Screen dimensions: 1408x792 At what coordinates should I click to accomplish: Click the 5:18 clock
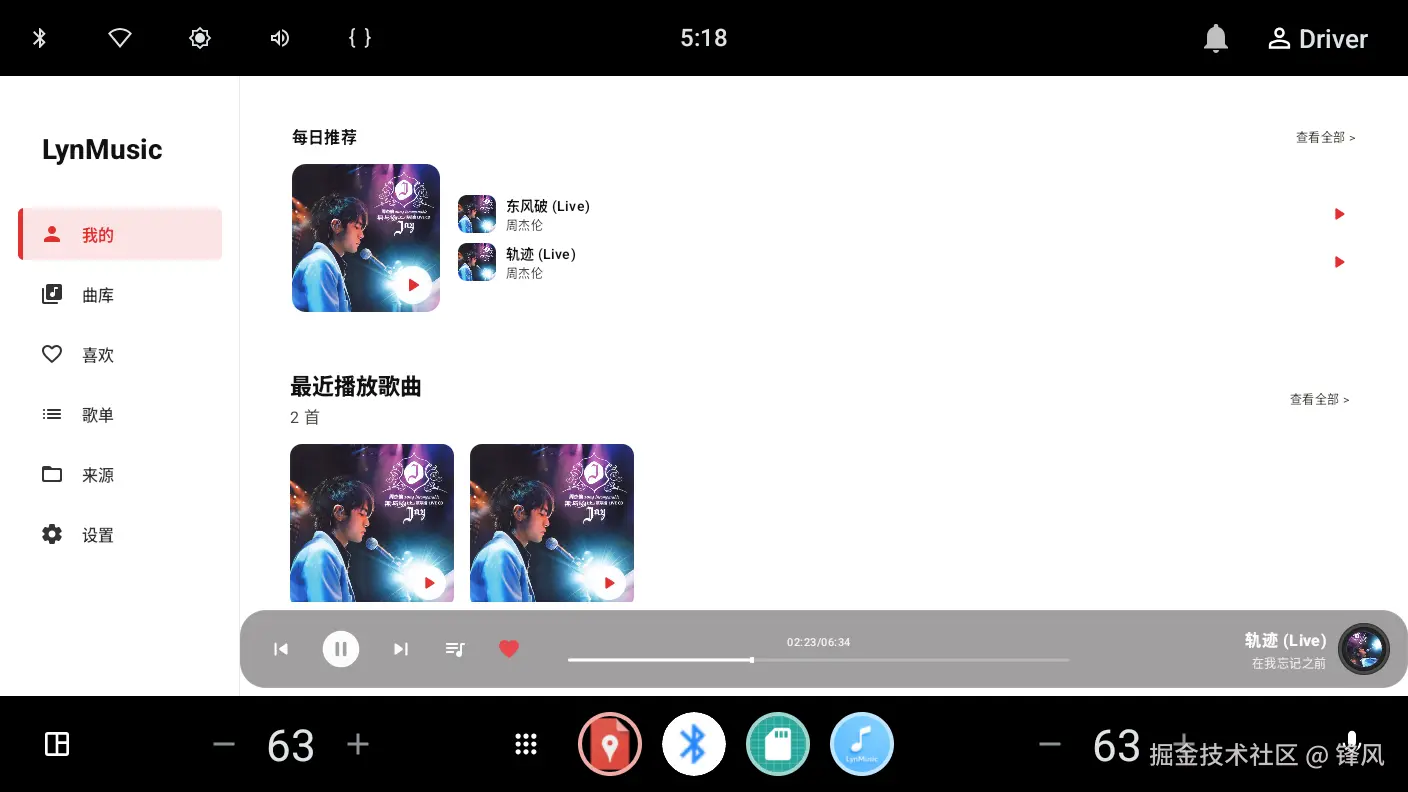(704, 38)
